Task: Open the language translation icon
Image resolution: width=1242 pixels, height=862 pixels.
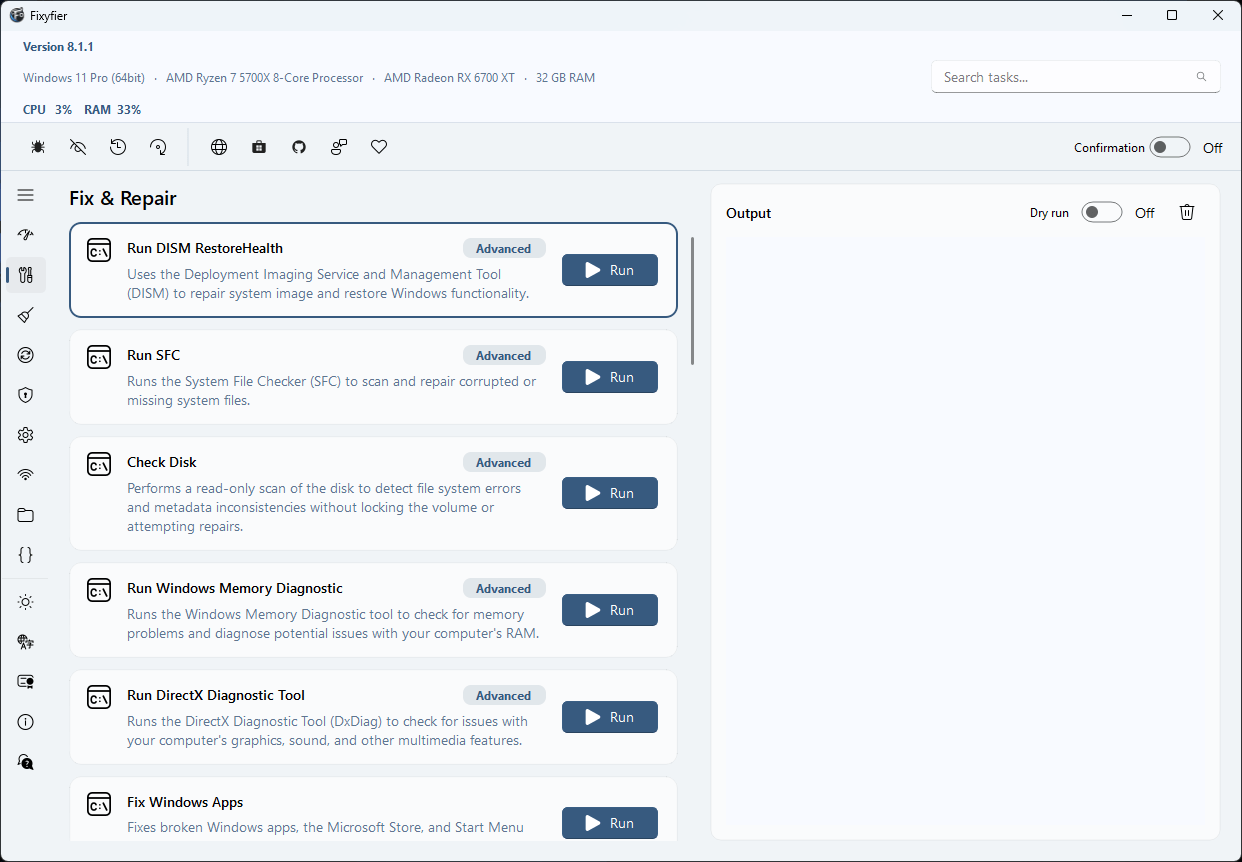Action: tap(26, 642)
